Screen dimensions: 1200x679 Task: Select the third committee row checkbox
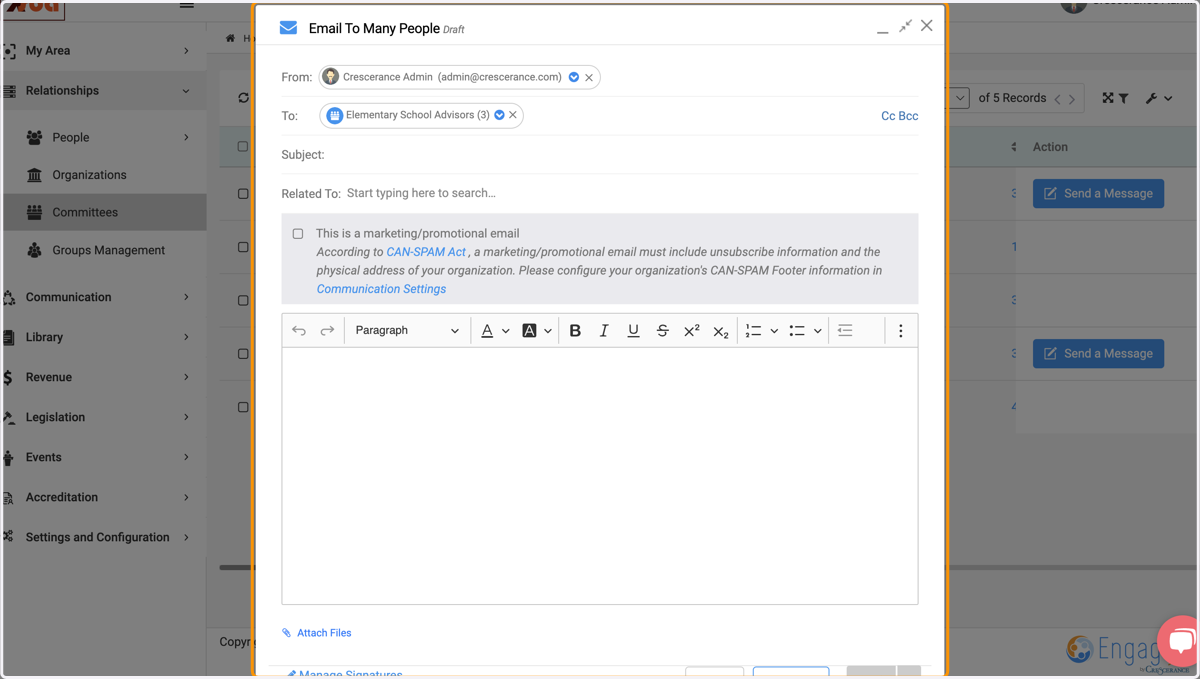[x=243, y=300]
